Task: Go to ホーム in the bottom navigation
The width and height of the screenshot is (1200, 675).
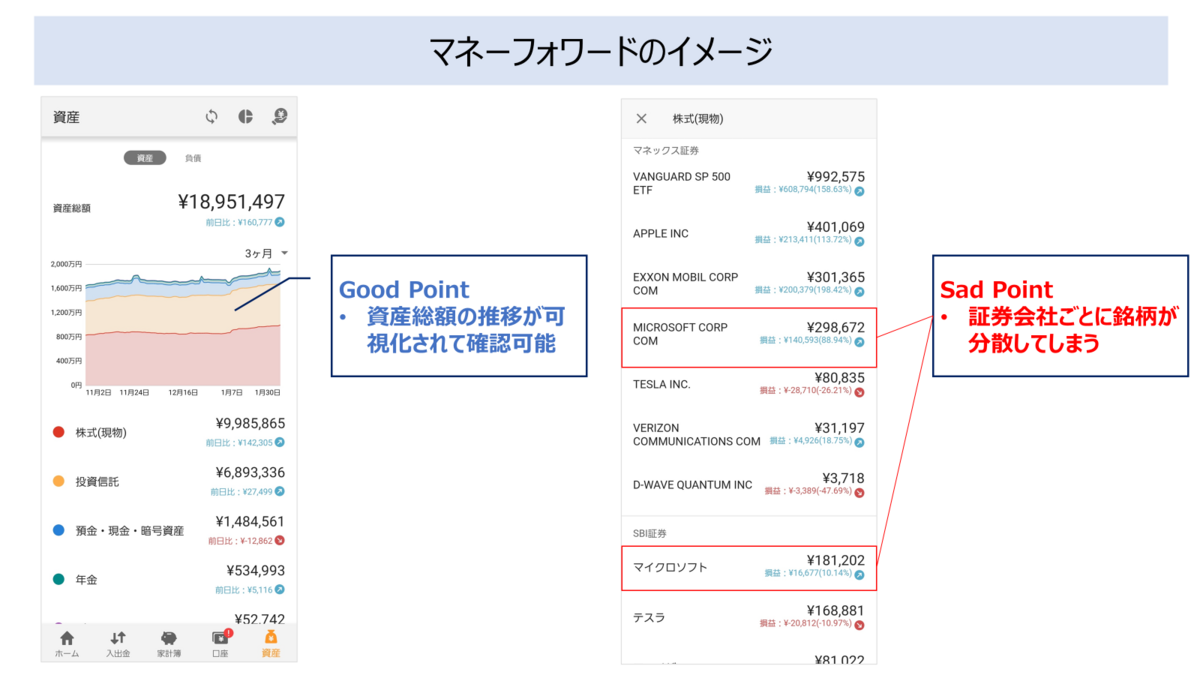Action: tap(67, 644)
